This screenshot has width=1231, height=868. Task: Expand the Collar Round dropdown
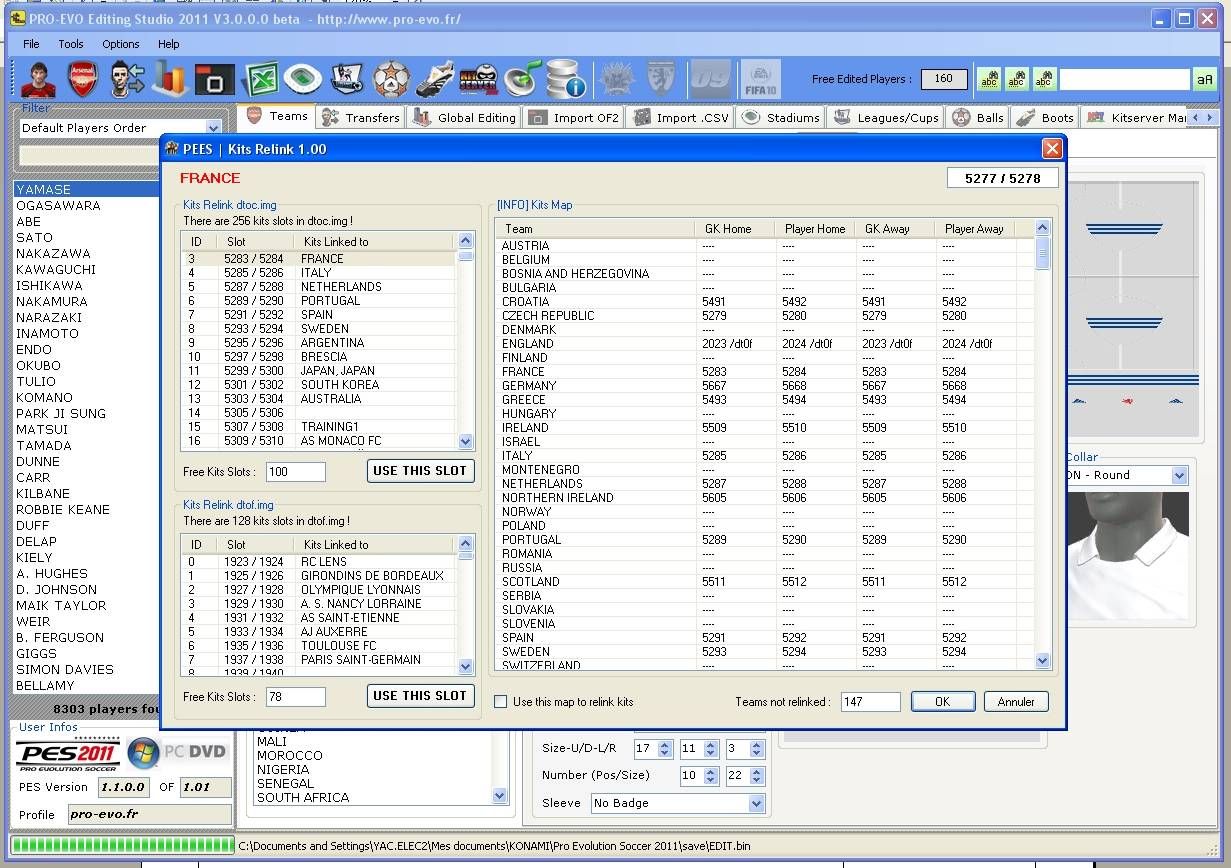click(1179, 476)
